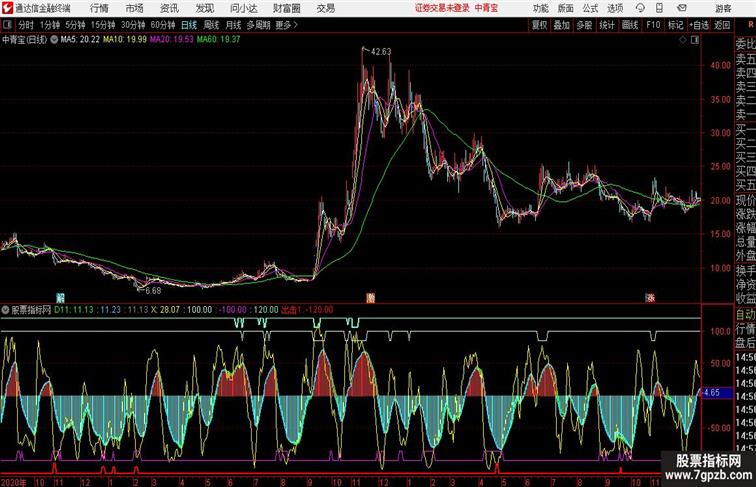The width and height of the screenshot is (756, 487).
Task: Open the 公式 menu
Action: 590,8
